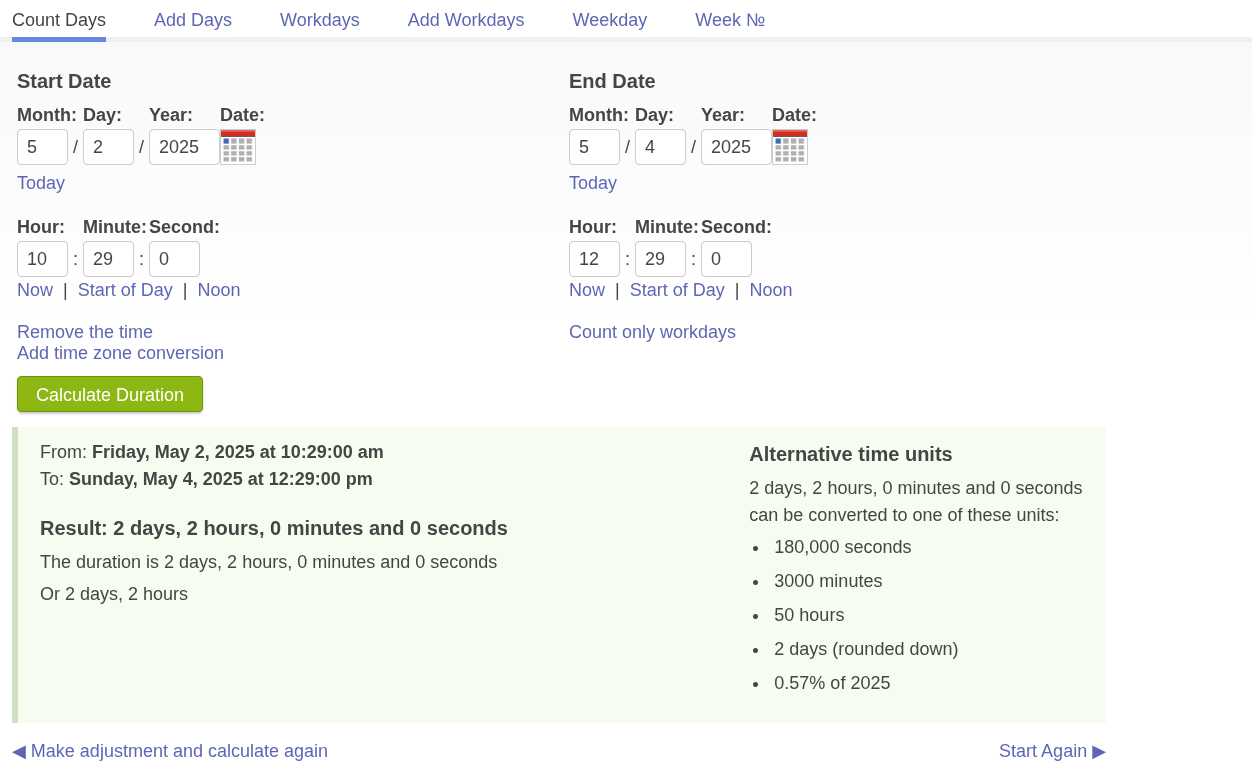Click Now under start time
This screenshot has height=781, width=1252.
[x=35, y=290]
